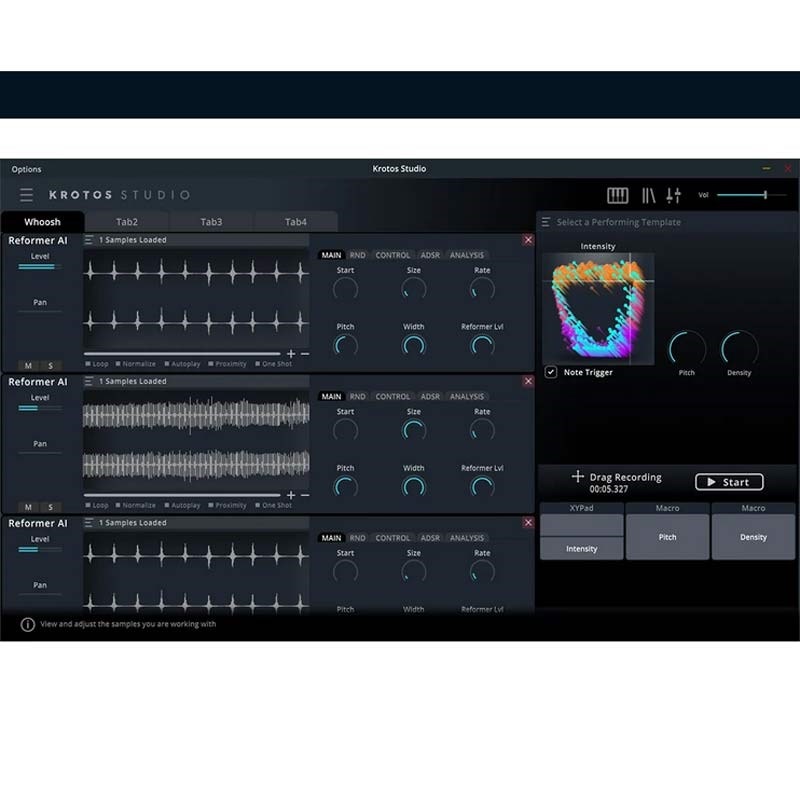Zoom in first Reformer AI waveform

tap(291, 354)
